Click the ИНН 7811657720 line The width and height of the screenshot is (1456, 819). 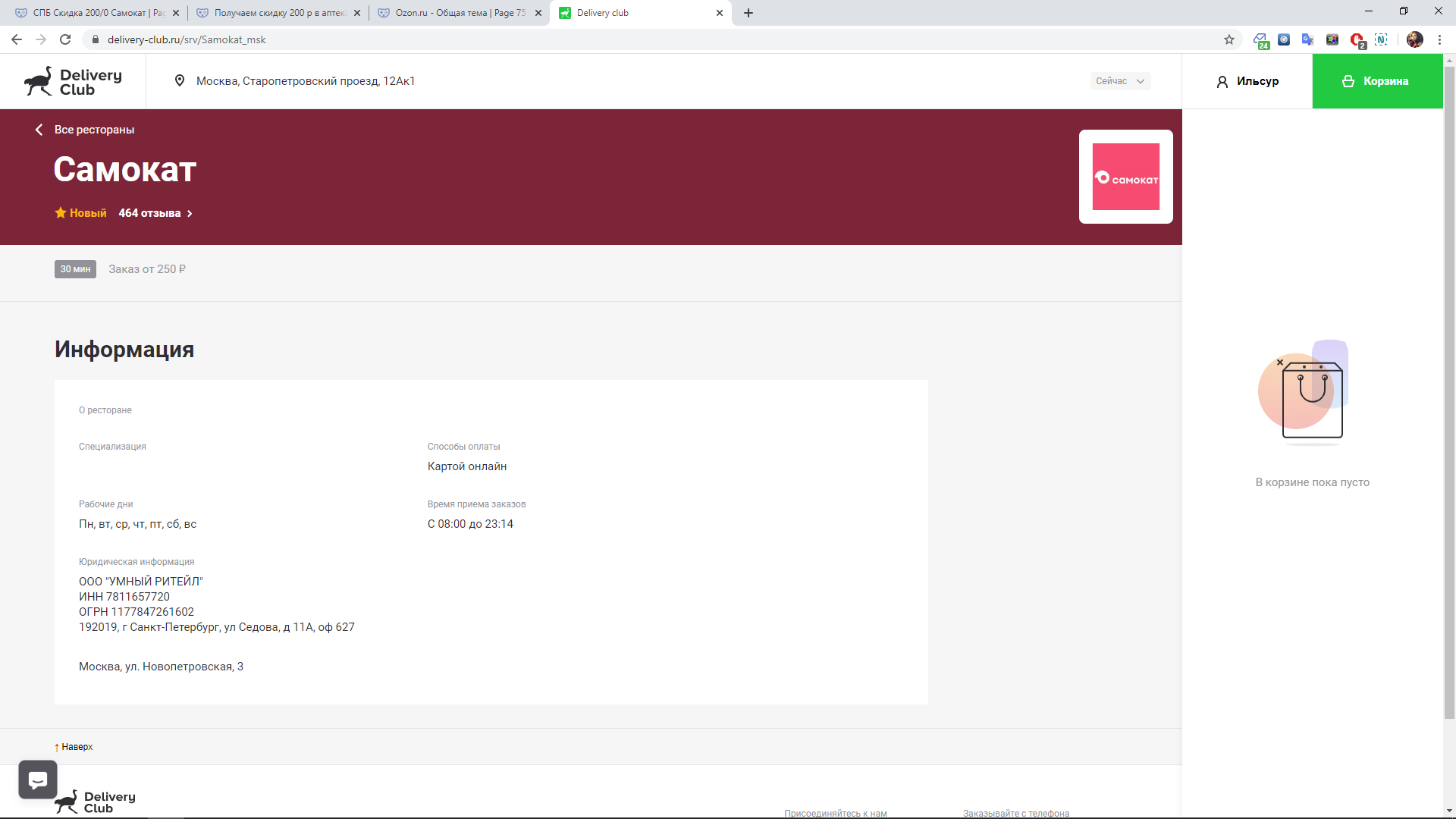(124, 597)
